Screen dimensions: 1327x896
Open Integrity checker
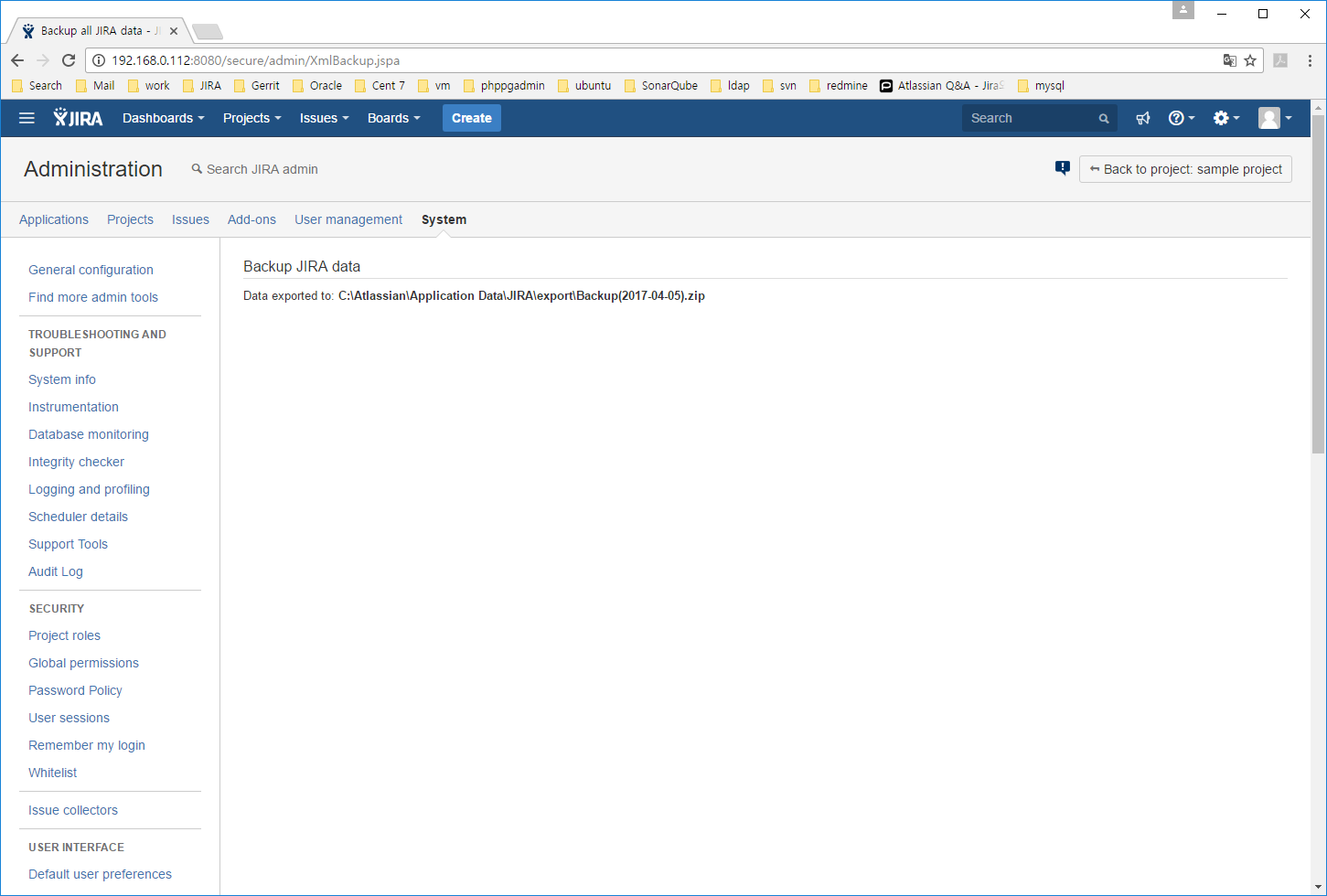click(x=76, y=462)
